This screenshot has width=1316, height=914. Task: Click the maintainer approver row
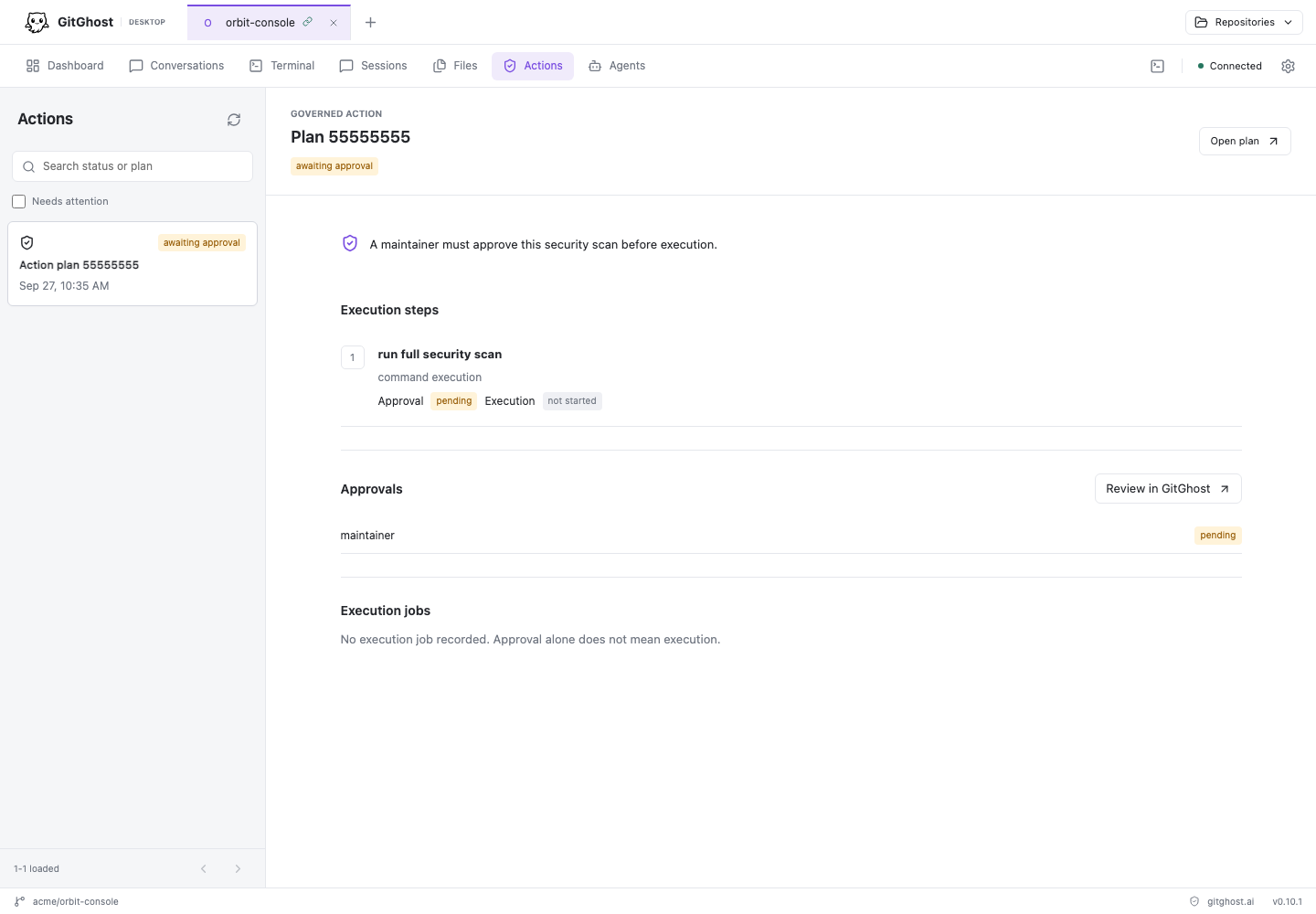[791, 536]
